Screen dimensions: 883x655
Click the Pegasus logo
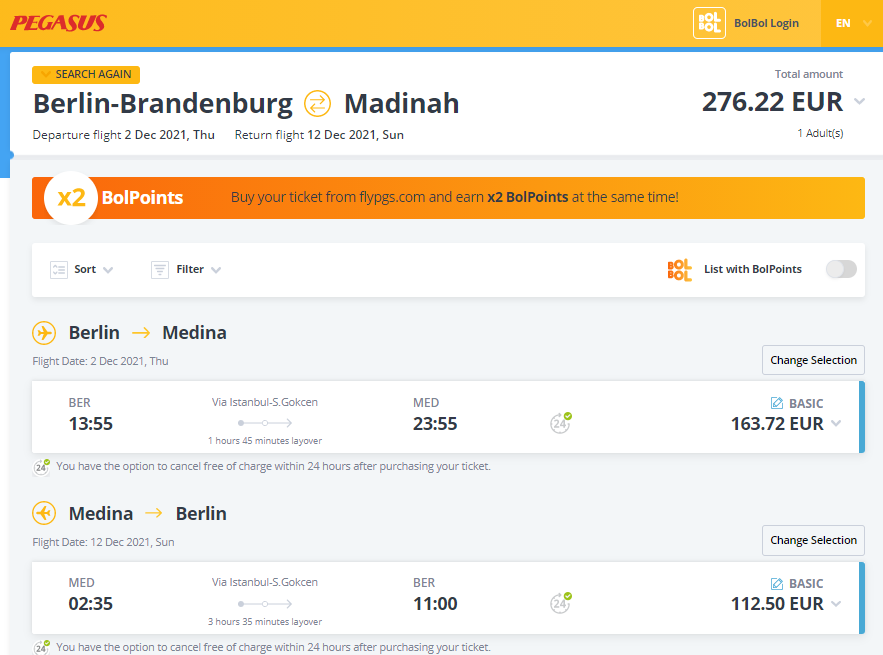[x=59, y=23]
